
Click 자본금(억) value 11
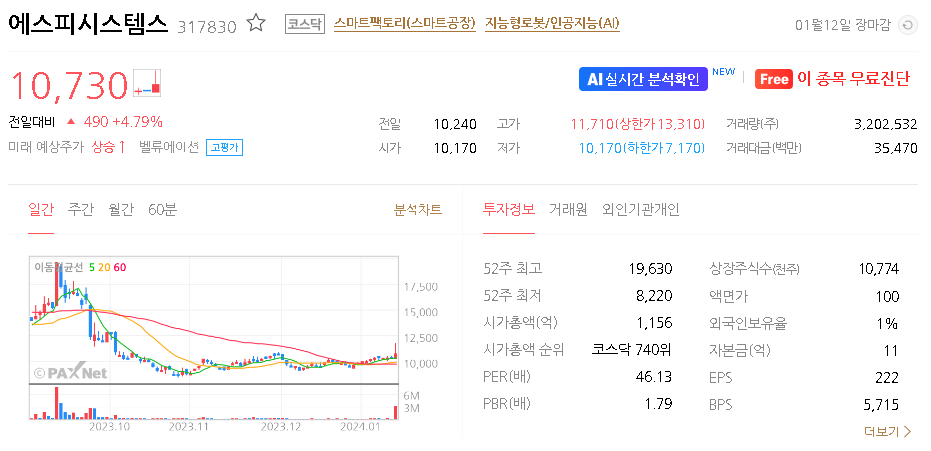pyautogui.click(x=891, y=351)
